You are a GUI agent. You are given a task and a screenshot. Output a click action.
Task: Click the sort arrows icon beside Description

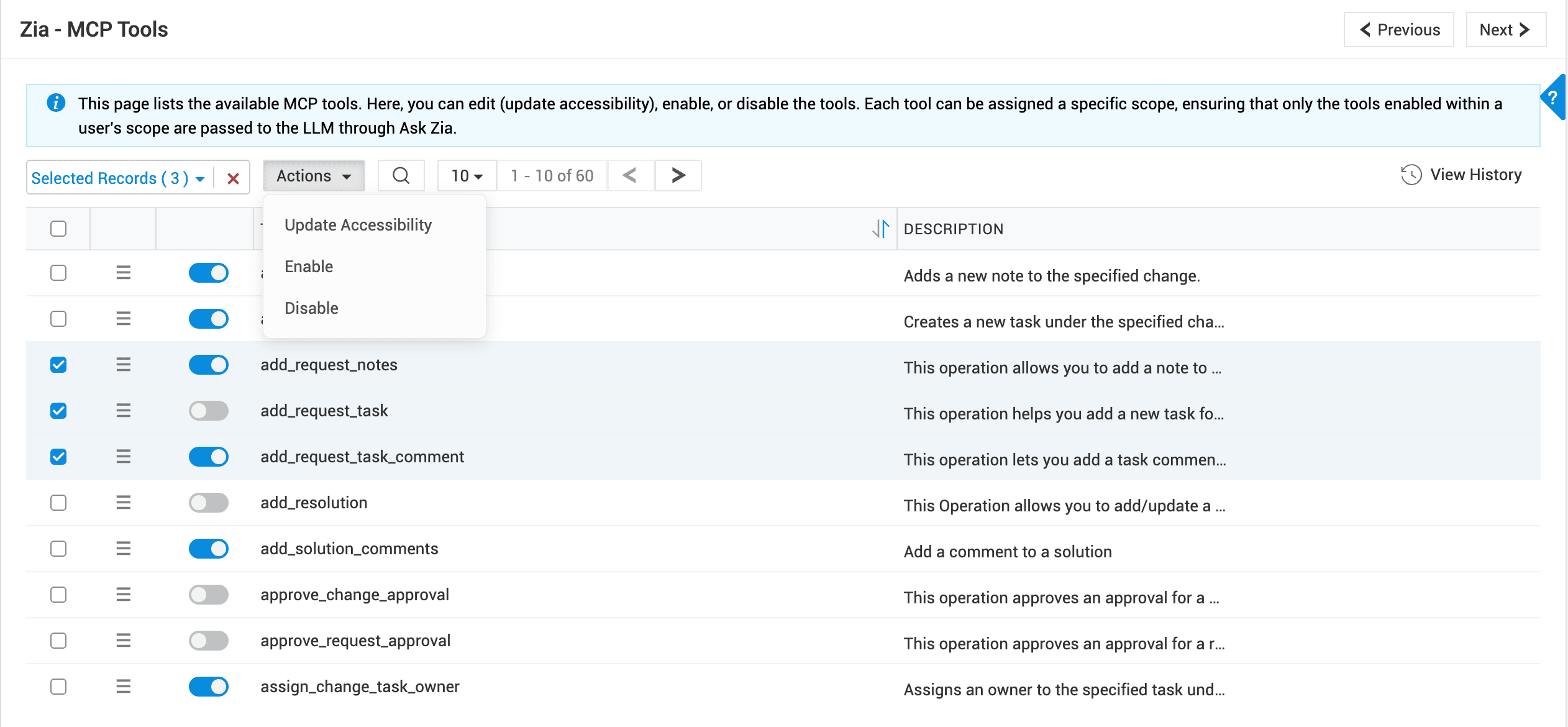(881, 229)
